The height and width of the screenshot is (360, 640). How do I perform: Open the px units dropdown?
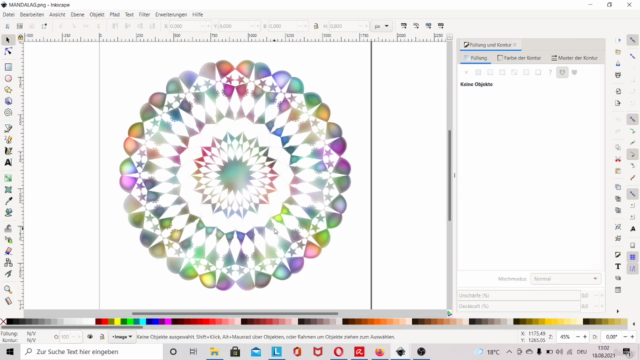(382, 26)
